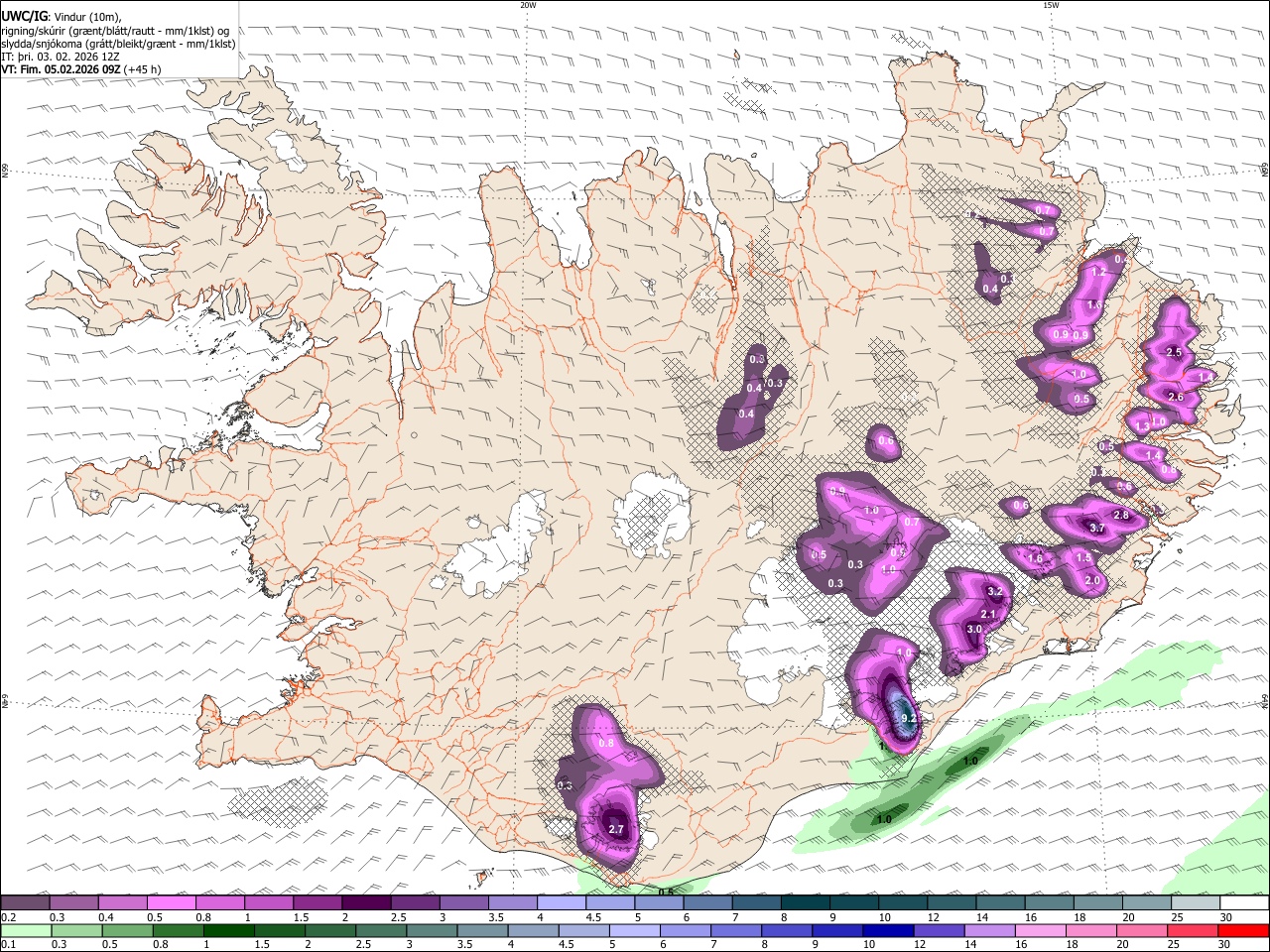Click the 2.7 precipitation value in southwest
Image resolution: width=1270 pixels, height=952 pixels.
click(616, 829)
